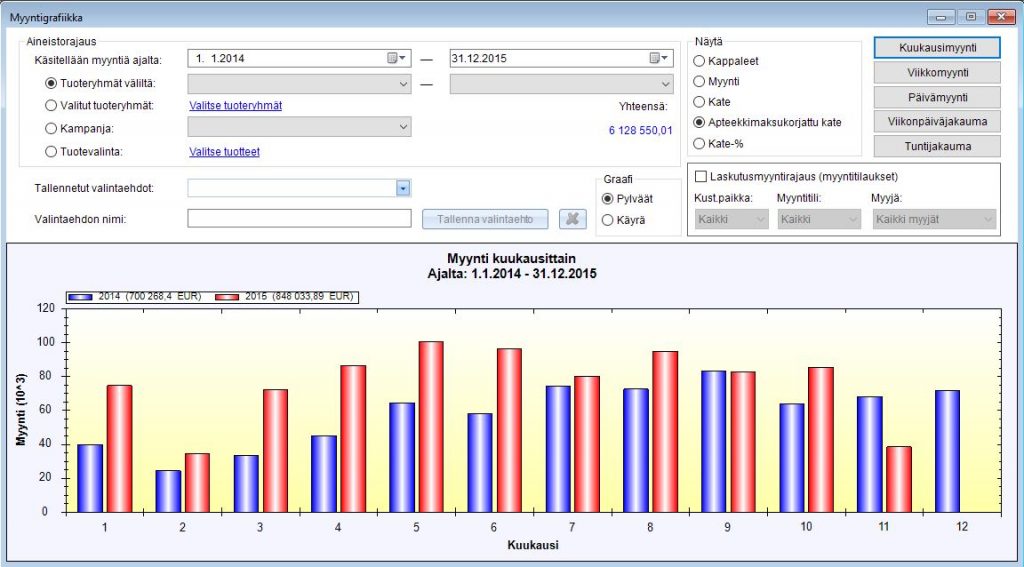The width and height of the screenshot is (1024, 567).
Task: Open the Tuntijakauma view
Action: point(938,146)
